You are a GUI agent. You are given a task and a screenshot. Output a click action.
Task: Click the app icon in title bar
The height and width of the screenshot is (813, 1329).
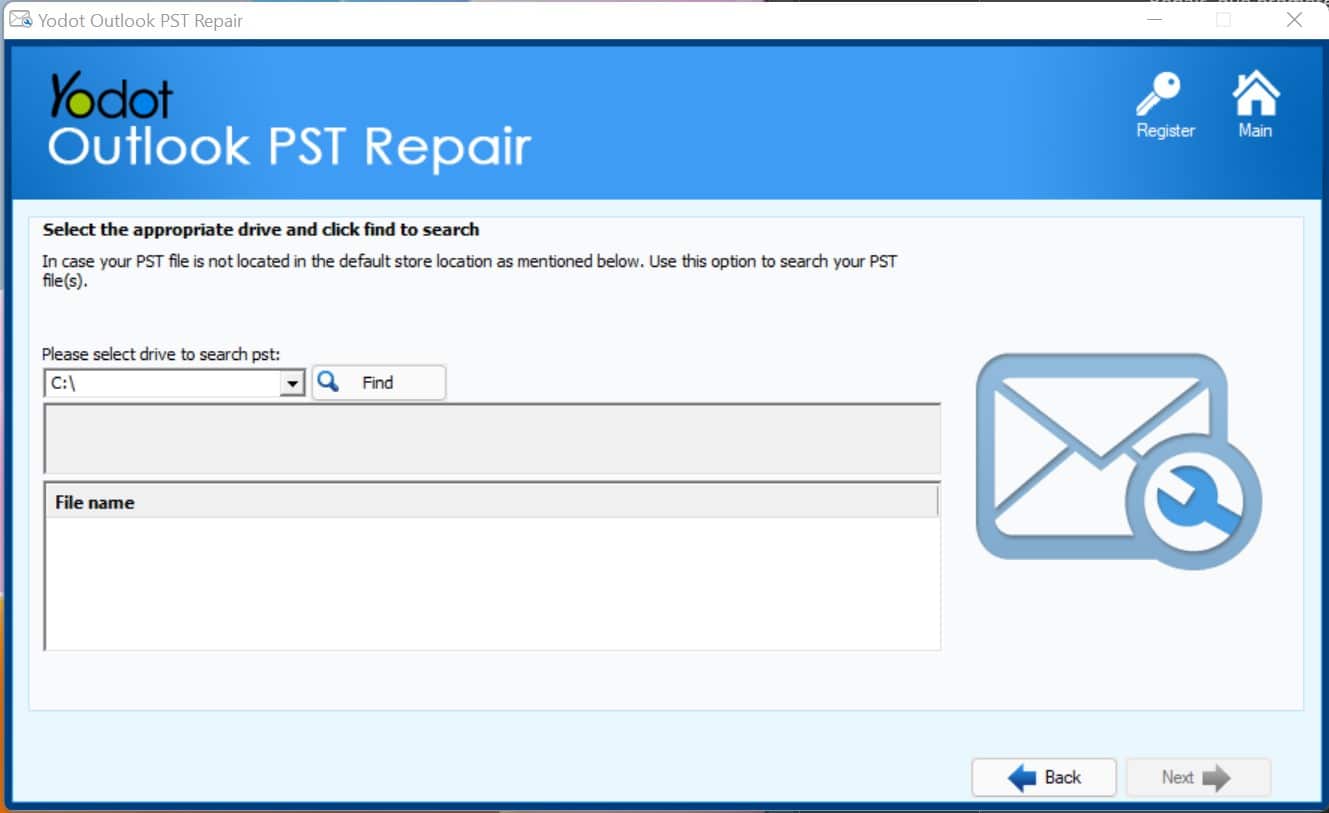tap(20, 20)
